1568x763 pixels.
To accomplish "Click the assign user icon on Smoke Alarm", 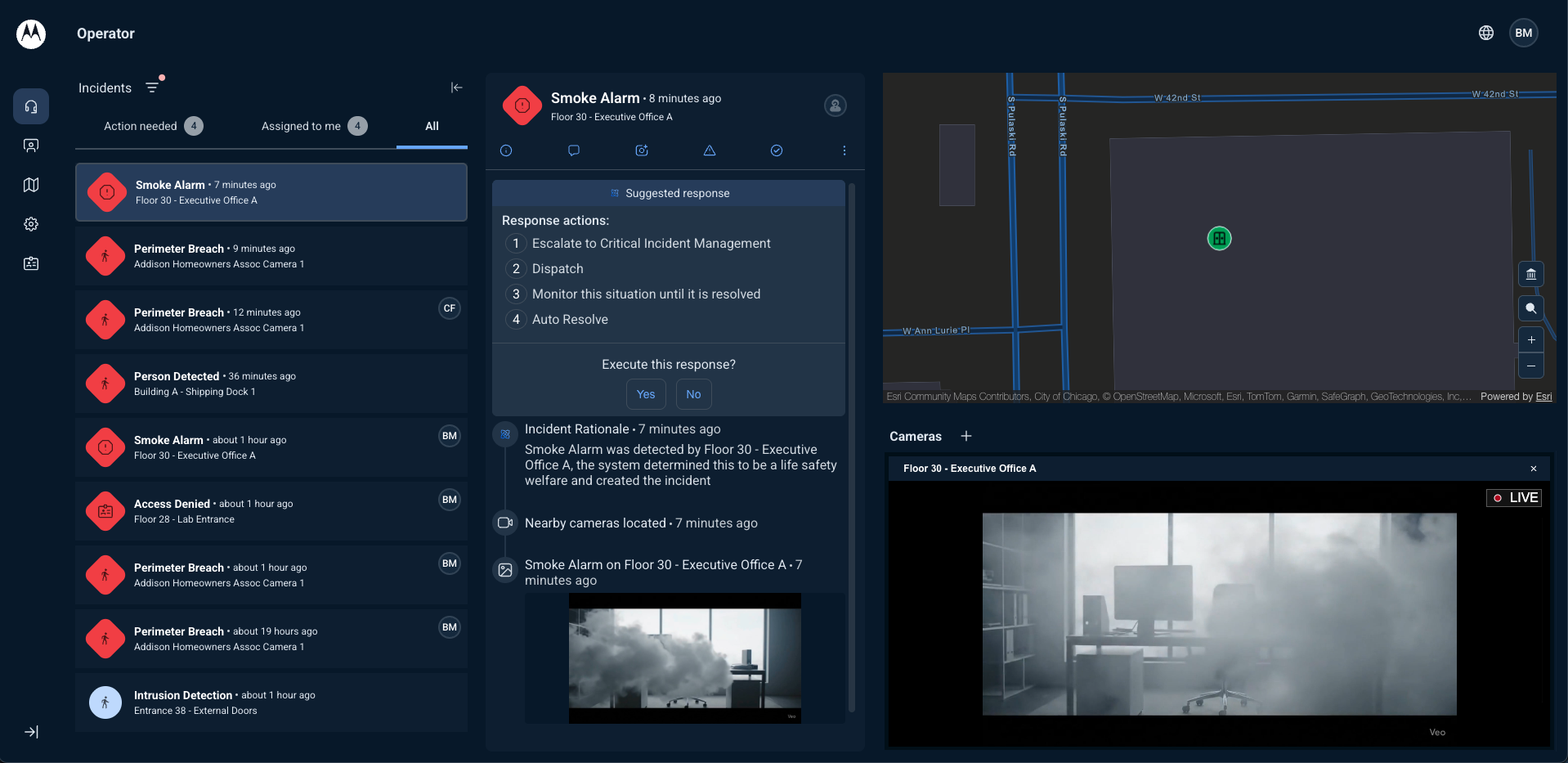I will [x=835, y=105].
